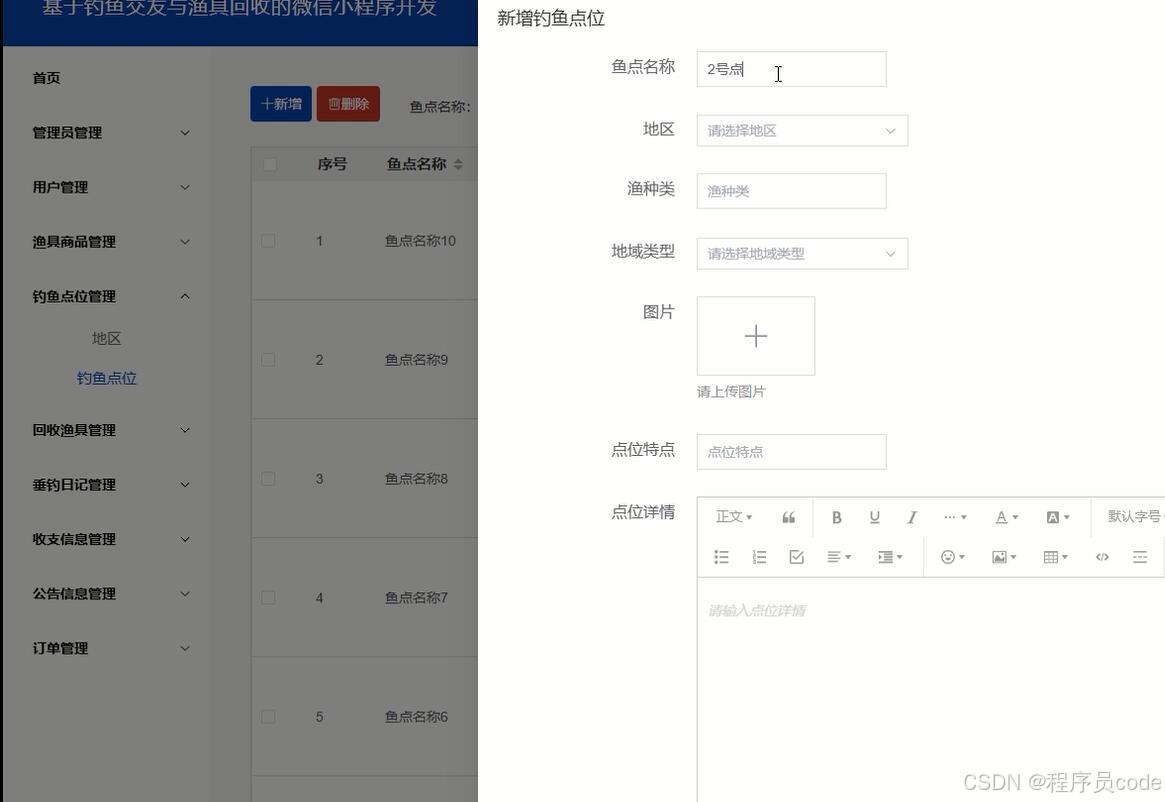Sort table by 鱼点名称 column
Screen dimensions: 1165x802
[458, 164]
